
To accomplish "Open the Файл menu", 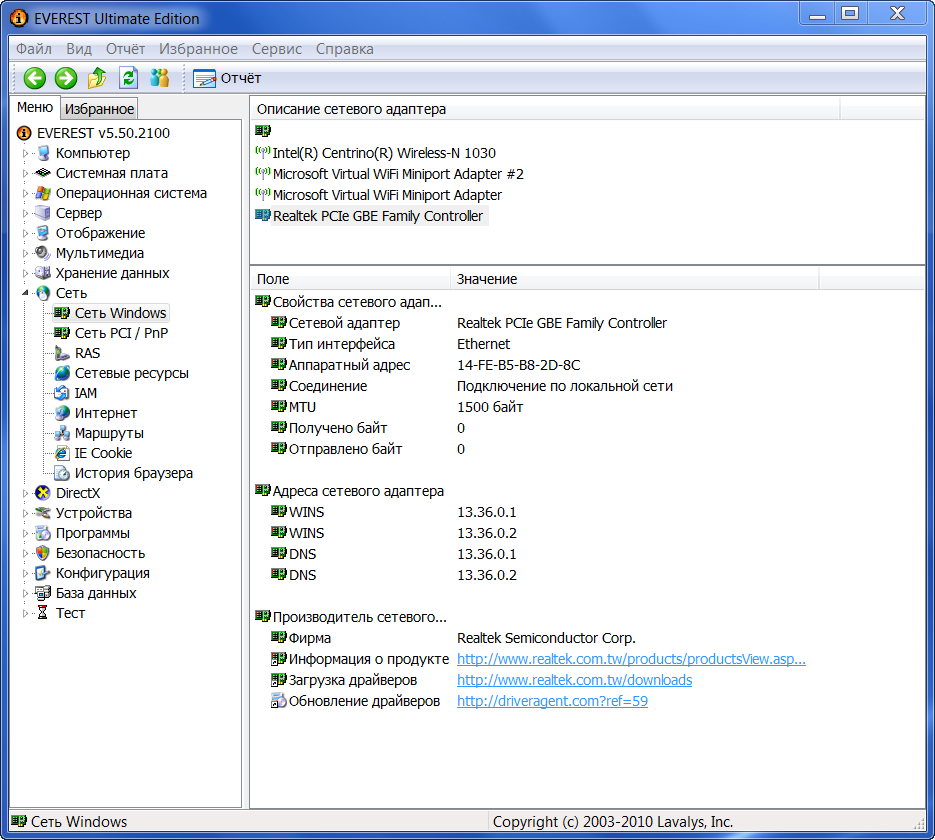I will (33, 49).
